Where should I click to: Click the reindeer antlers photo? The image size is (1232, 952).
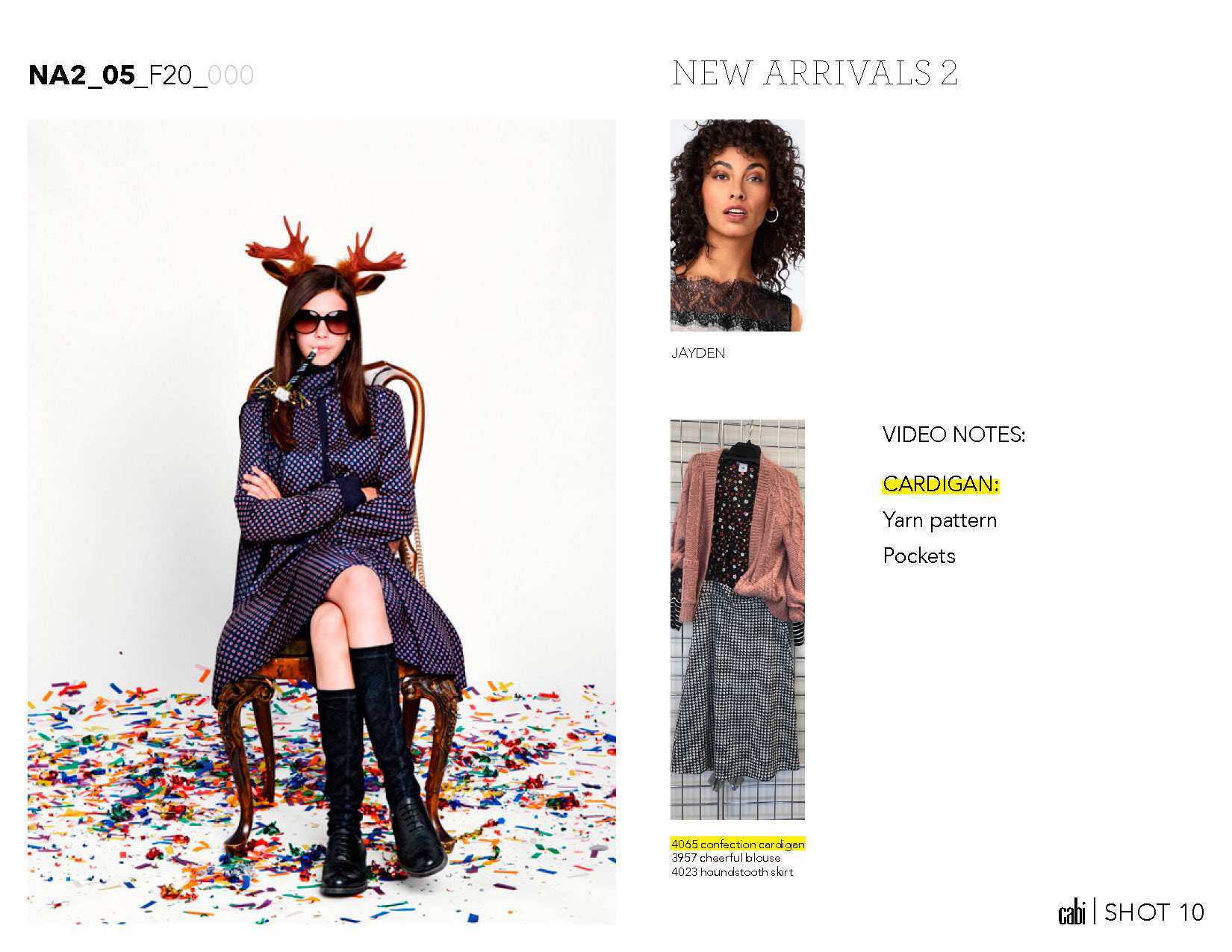(x=322, y=522)
